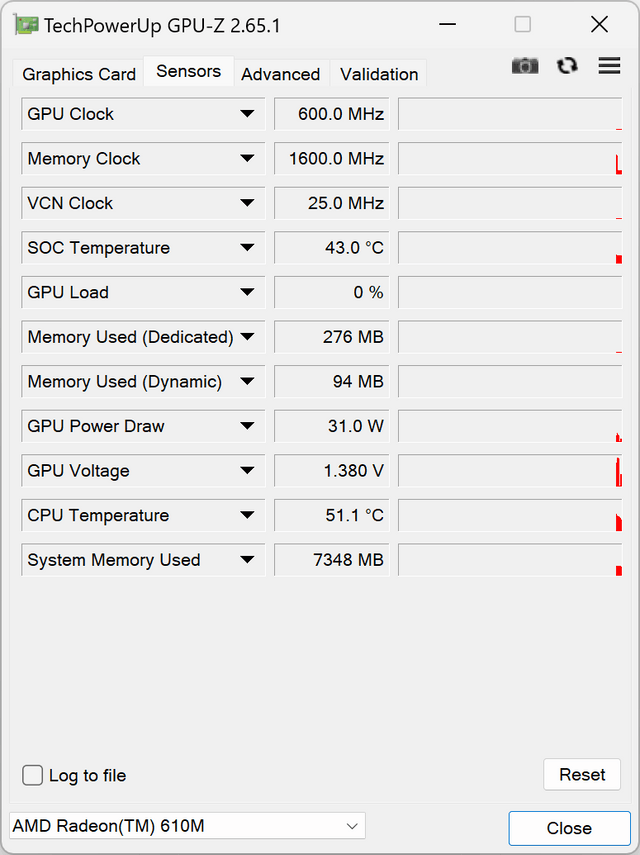640x855 pixels.
Task: Click the GPU-Z app icon in title bar
Action: pos(27,25)
